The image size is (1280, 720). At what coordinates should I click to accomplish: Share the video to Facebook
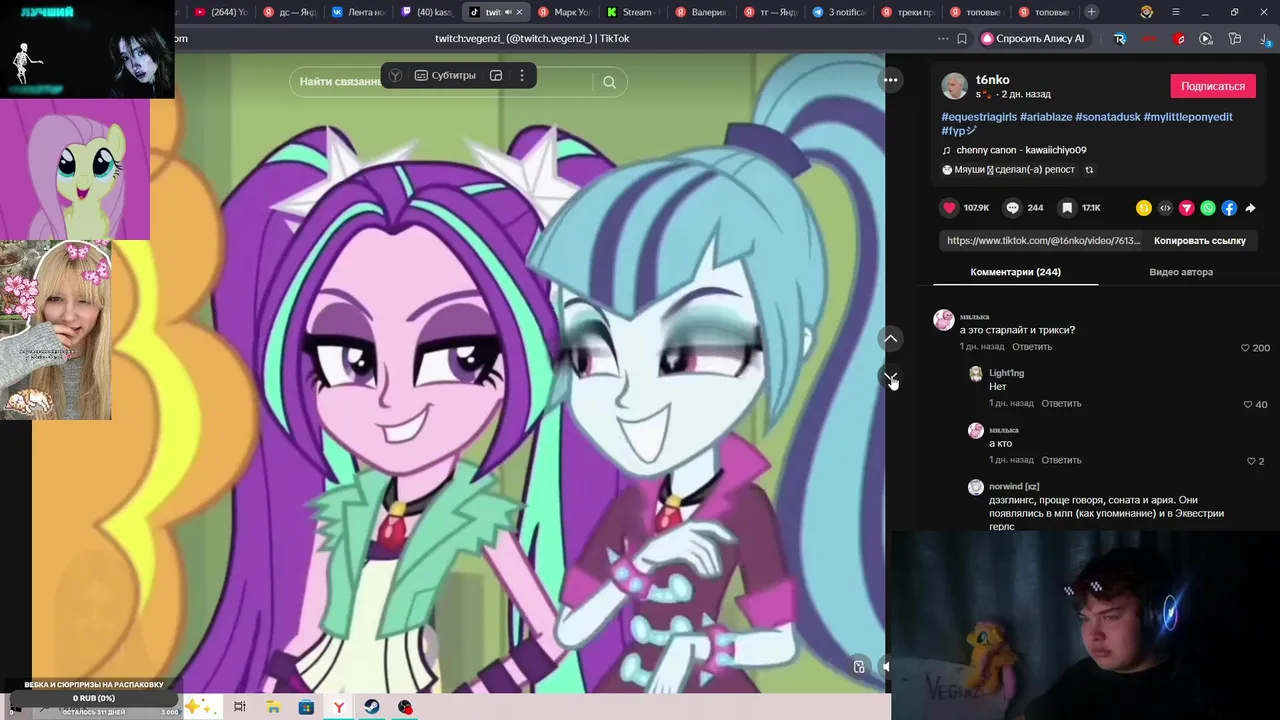click(1229, 208)
